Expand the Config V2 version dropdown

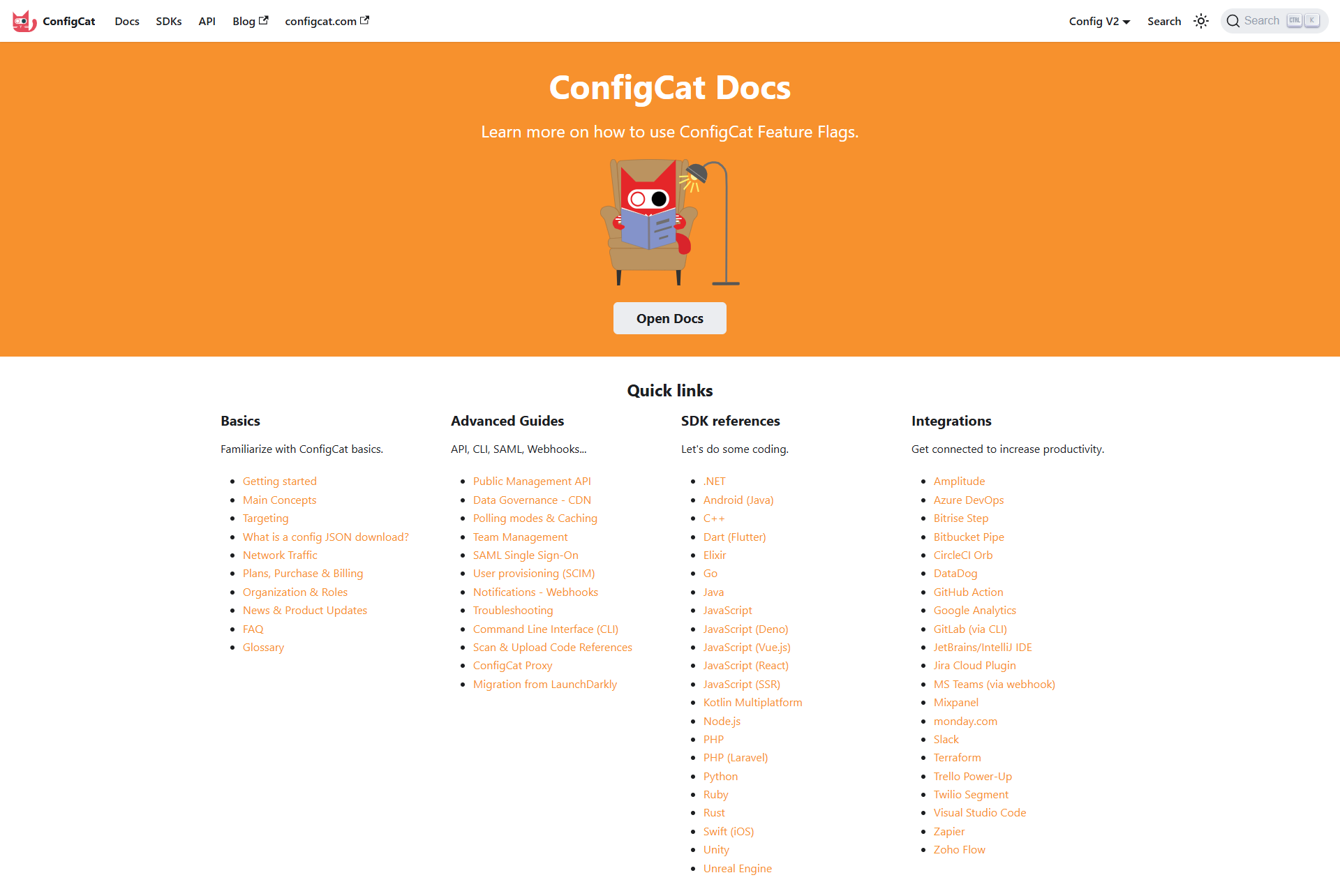point(1099,21)
